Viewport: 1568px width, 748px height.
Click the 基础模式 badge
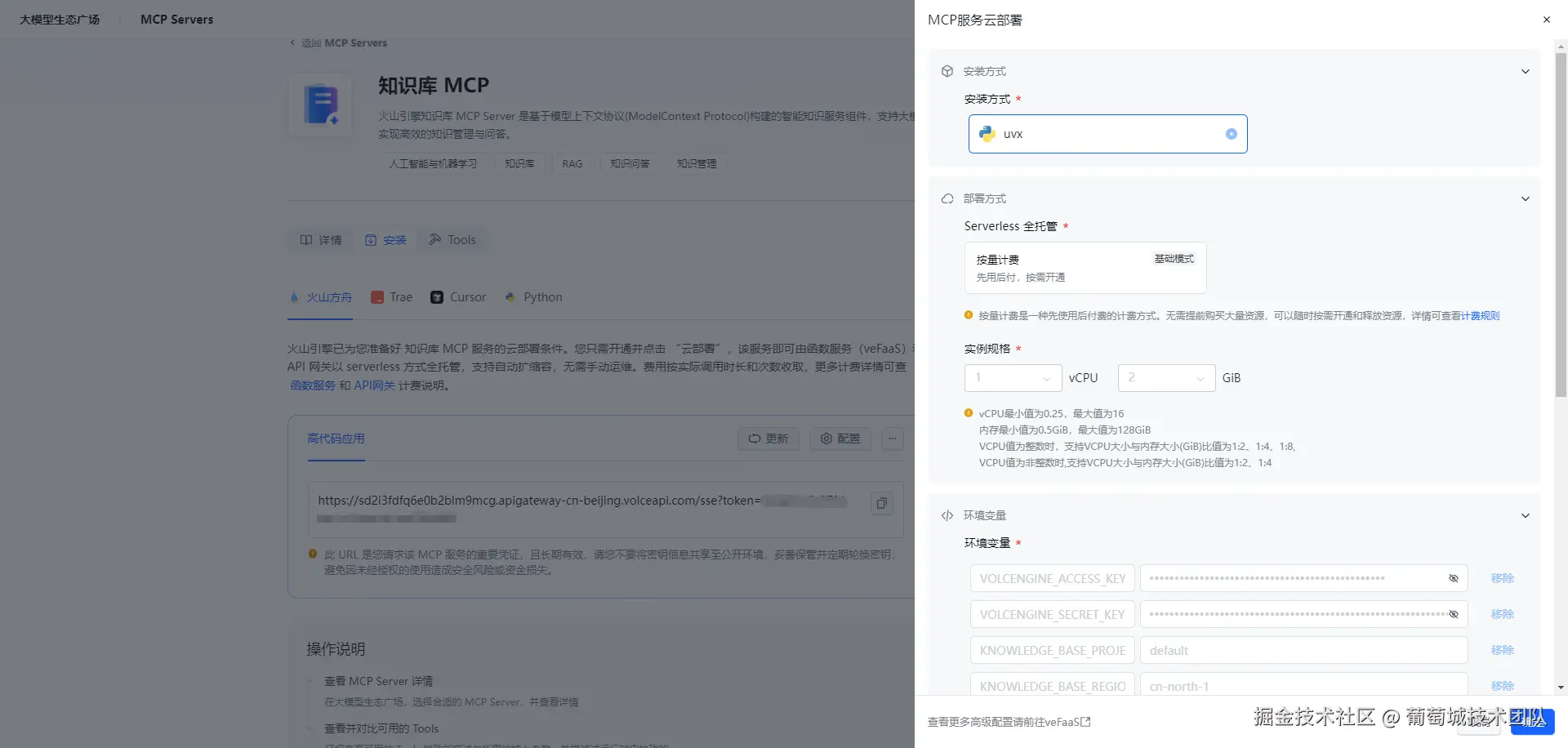1174,259
